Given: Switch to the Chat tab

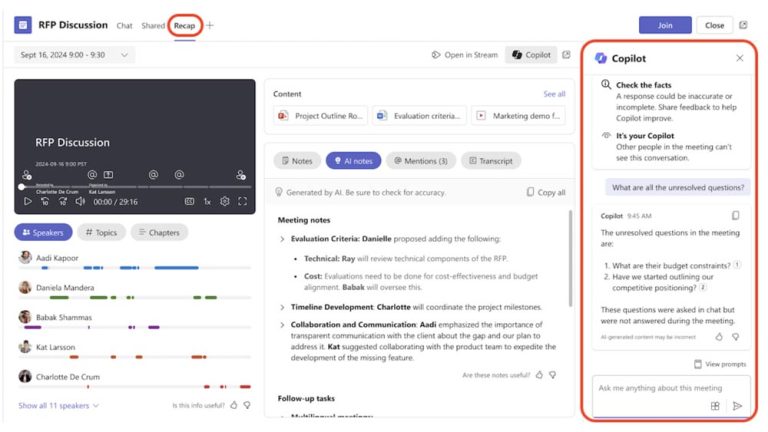Looking at the screenshot, I should click(x=124, y=25).
